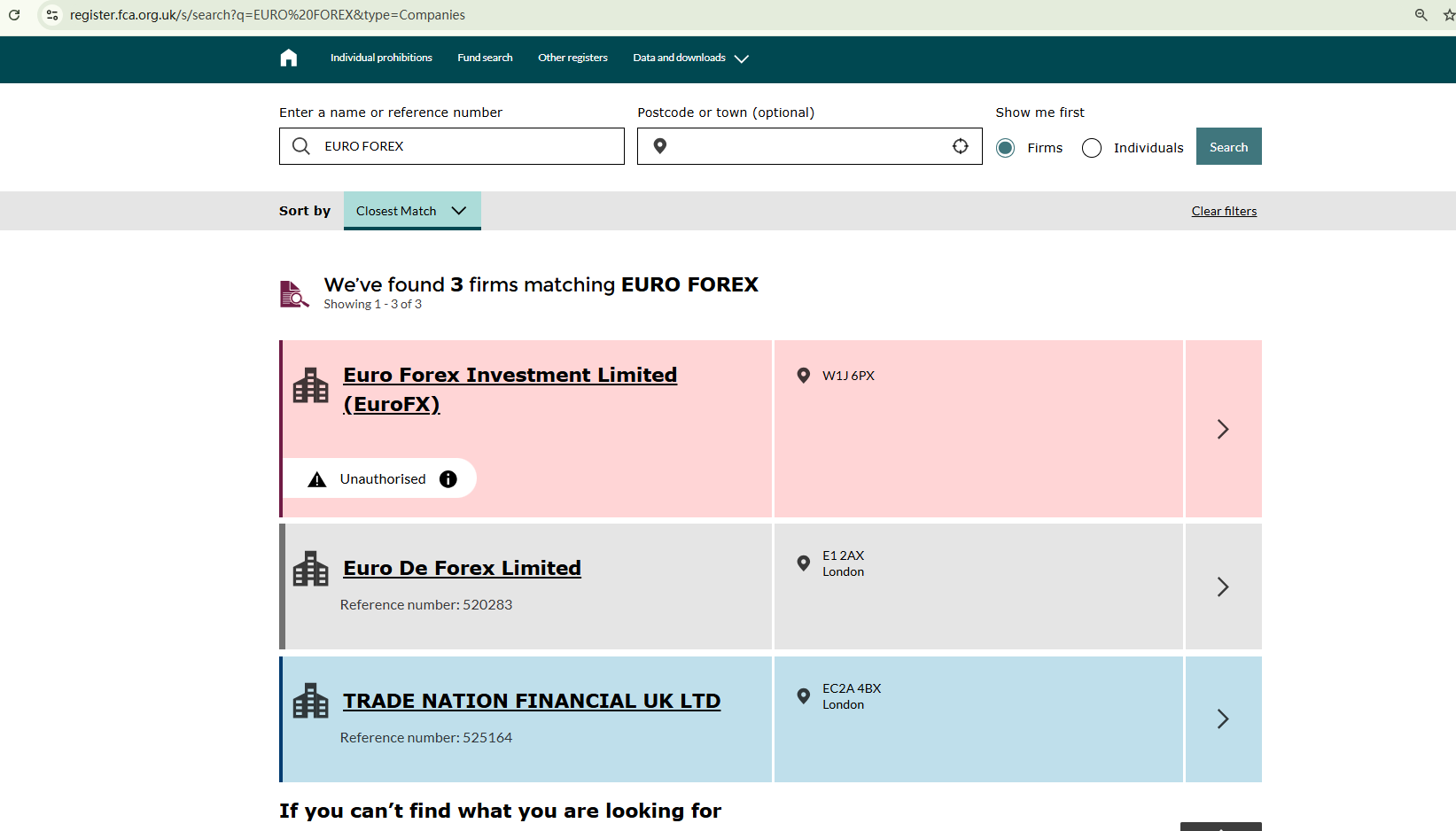Image resolution: width=1456 pixels, height=831 pixels.
Task: Open site information icon in address bar
Action: 52,15
